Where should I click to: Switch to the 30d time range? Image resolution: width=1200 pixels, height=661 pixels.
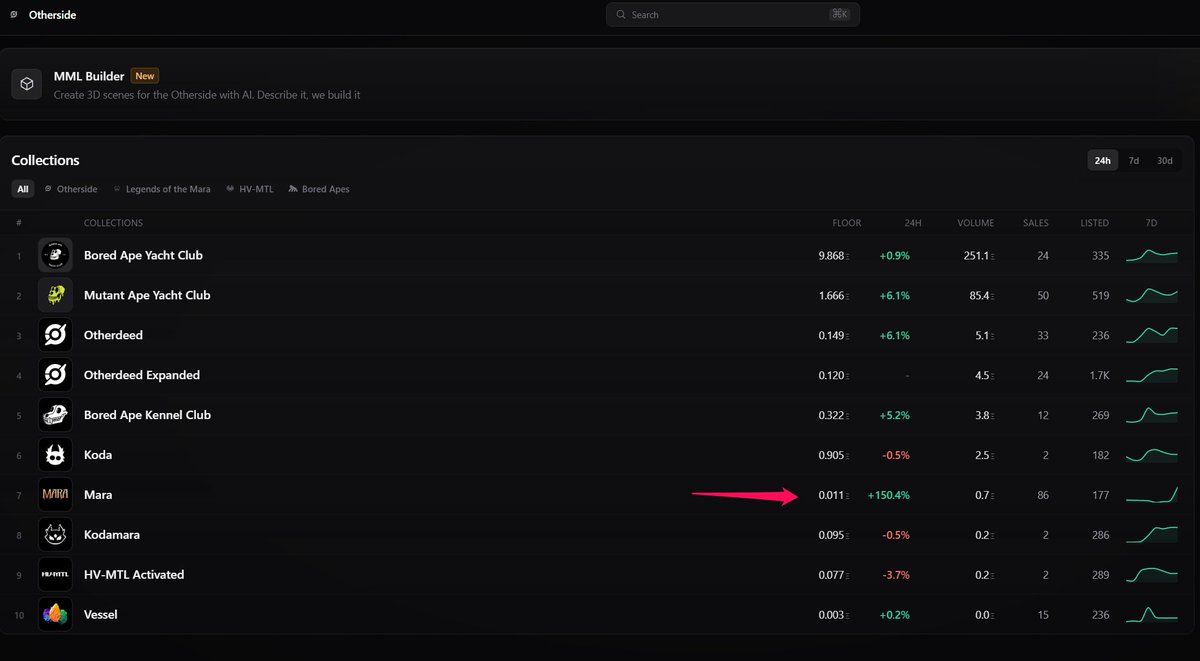pyautogui.click(x=1165, y=160)
